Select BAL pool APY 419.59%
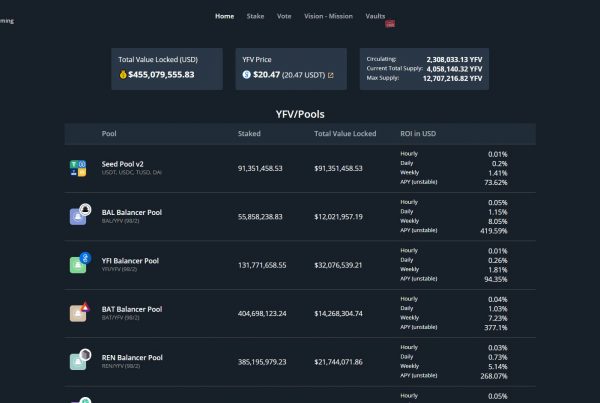The width and height of the screenshot is (600, 403). (494, 231)
